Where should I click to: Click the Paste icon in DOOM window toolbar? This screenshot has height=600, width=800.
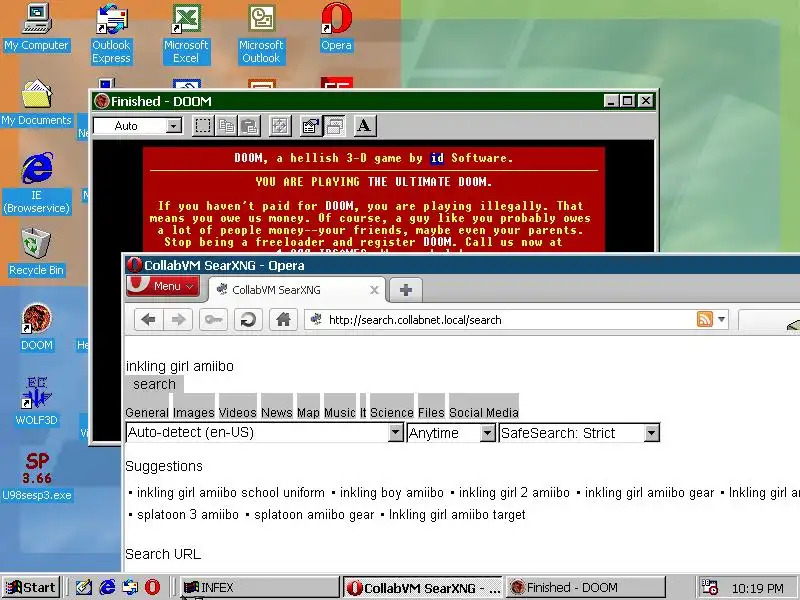tap(249, 126)
